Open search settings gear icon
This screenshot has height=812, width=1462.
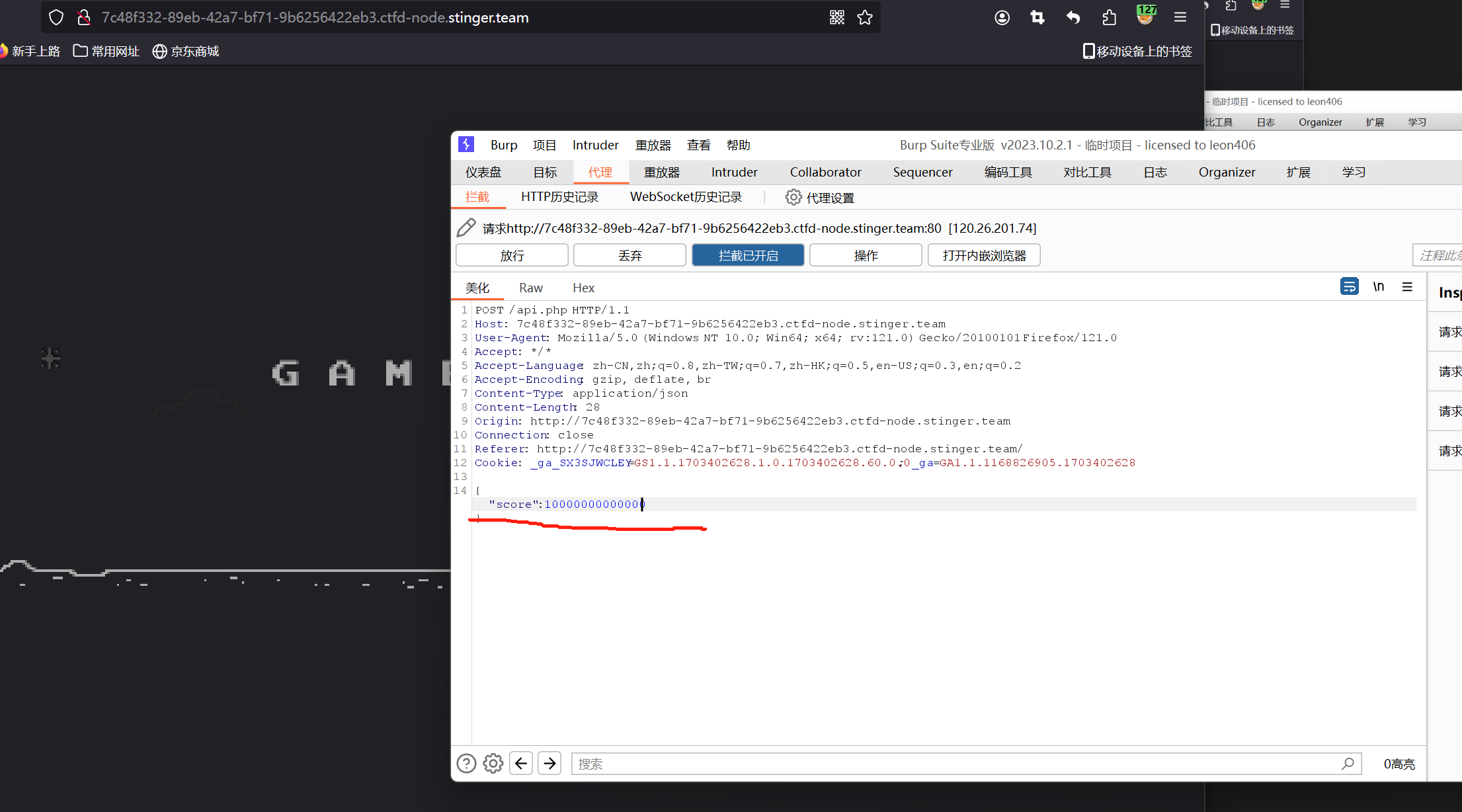(493, 764)
